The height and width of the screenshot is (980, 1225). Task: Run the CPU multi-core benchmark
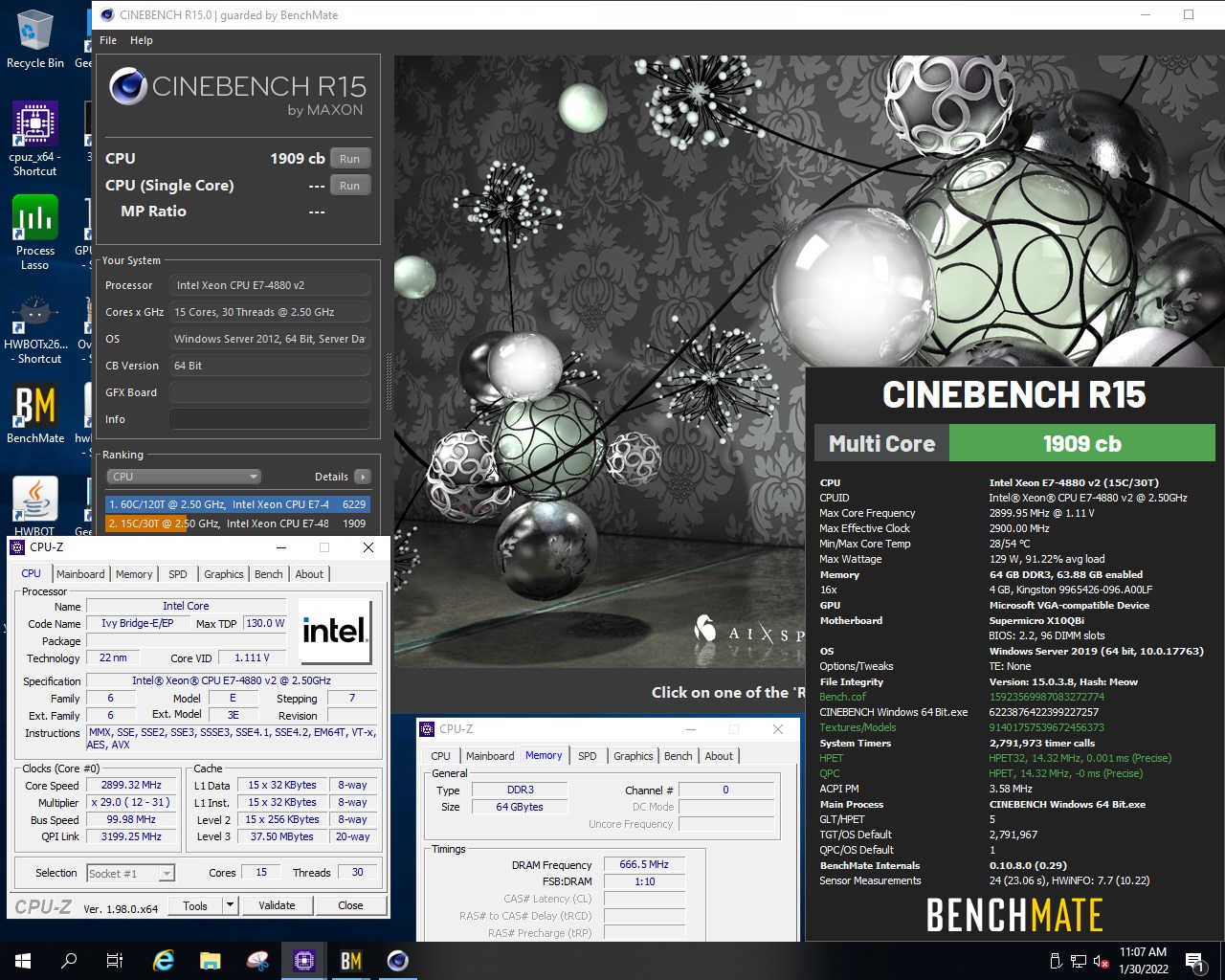pos(350,159)
